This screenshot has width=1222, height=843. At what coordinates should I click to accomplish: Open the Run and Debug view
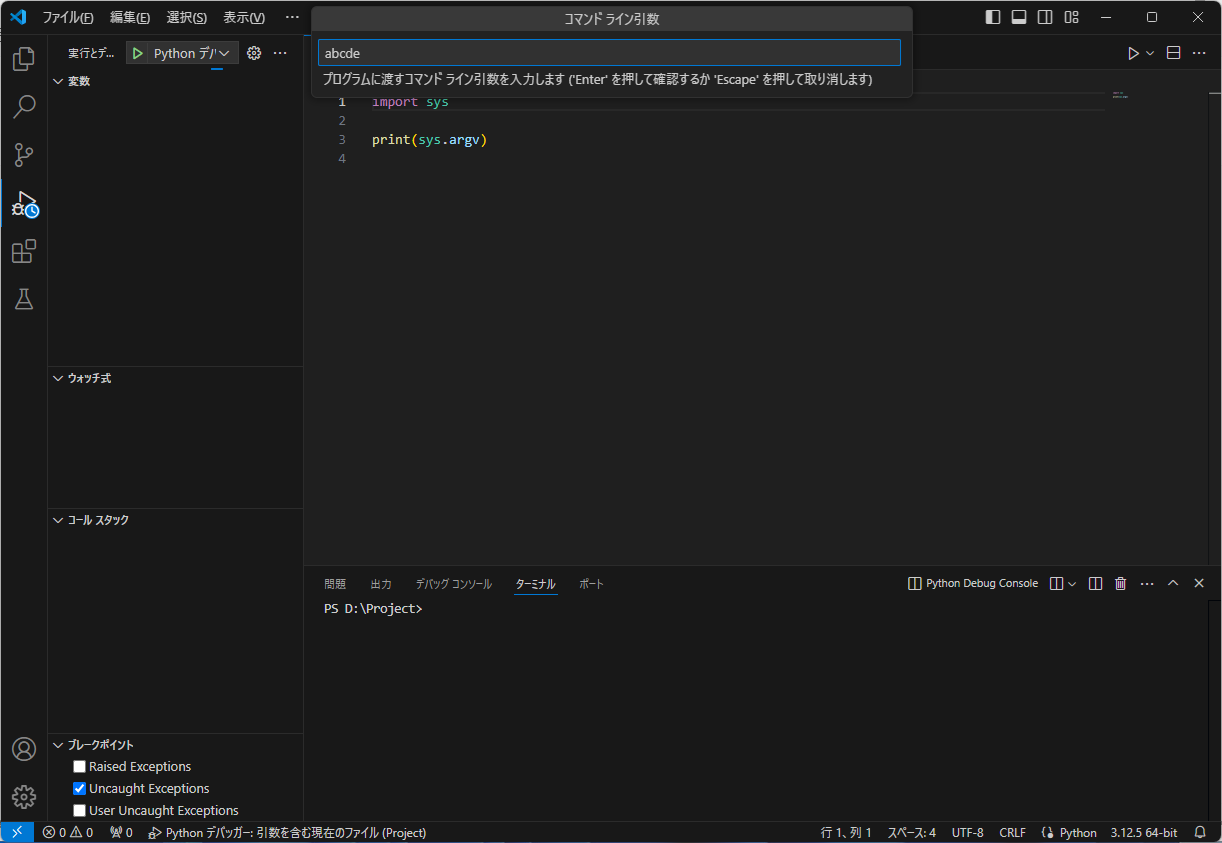point(24,204)
